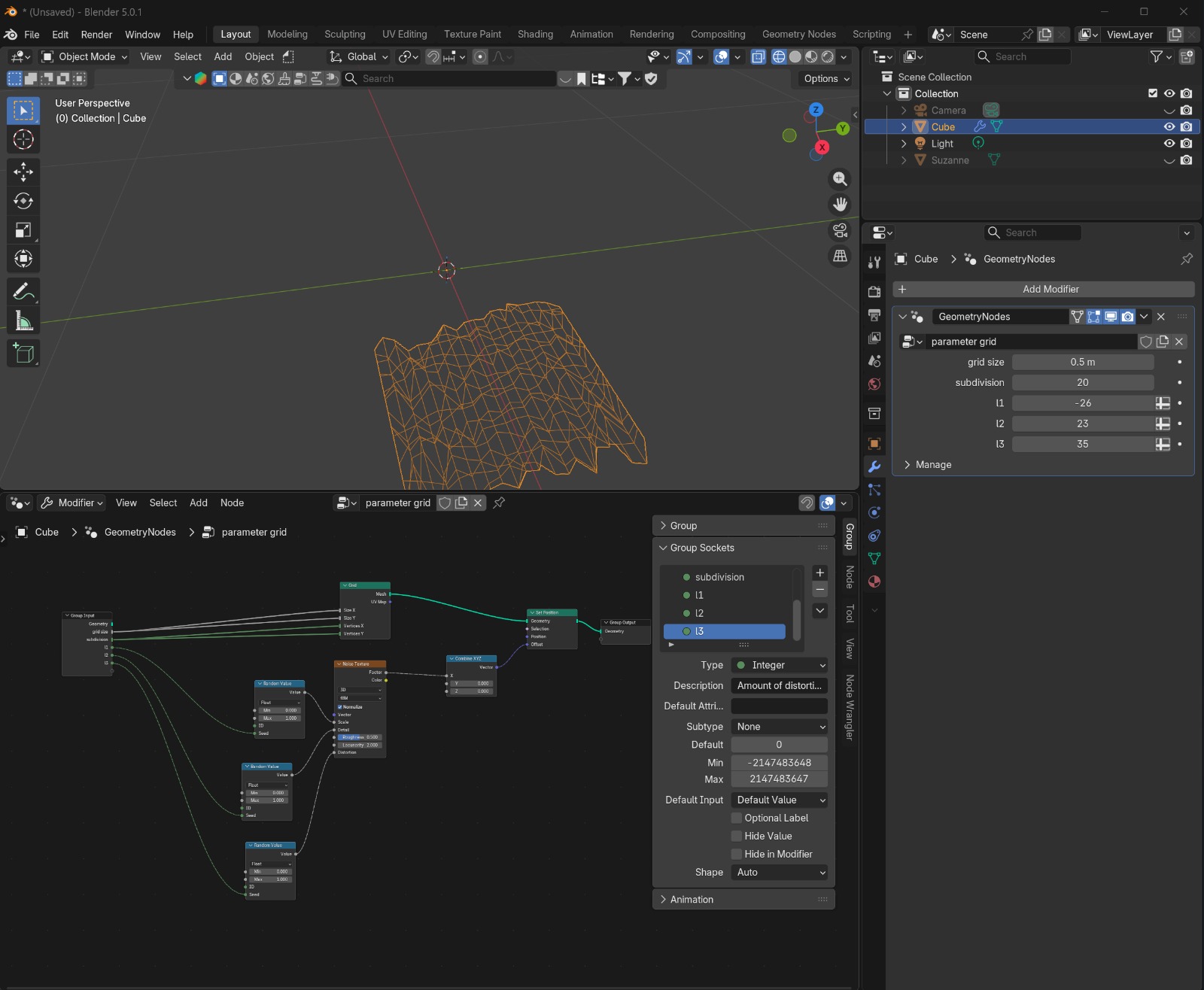Viewport: 1204px width, 990px height.
Task: Click the grid size value slider
Action: tap(1082, 362)
